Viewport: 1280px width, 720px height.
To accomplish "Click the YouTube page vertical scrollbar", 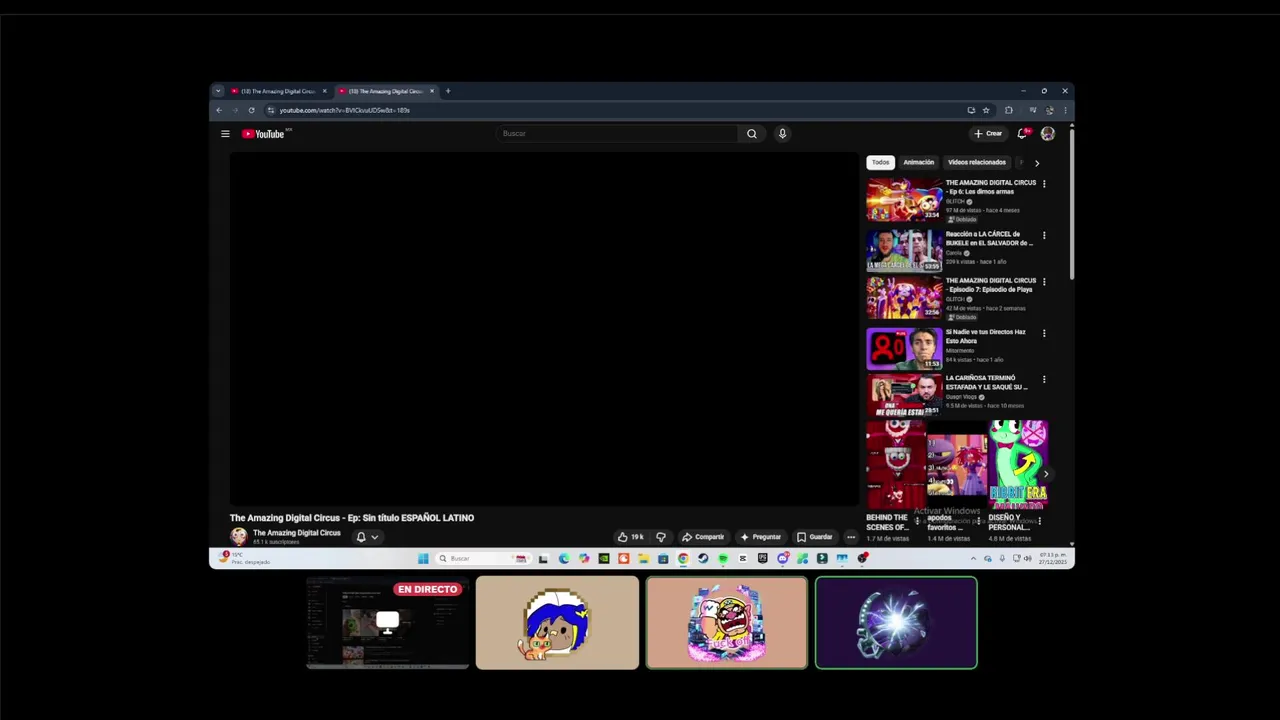I will point(1072,203).
